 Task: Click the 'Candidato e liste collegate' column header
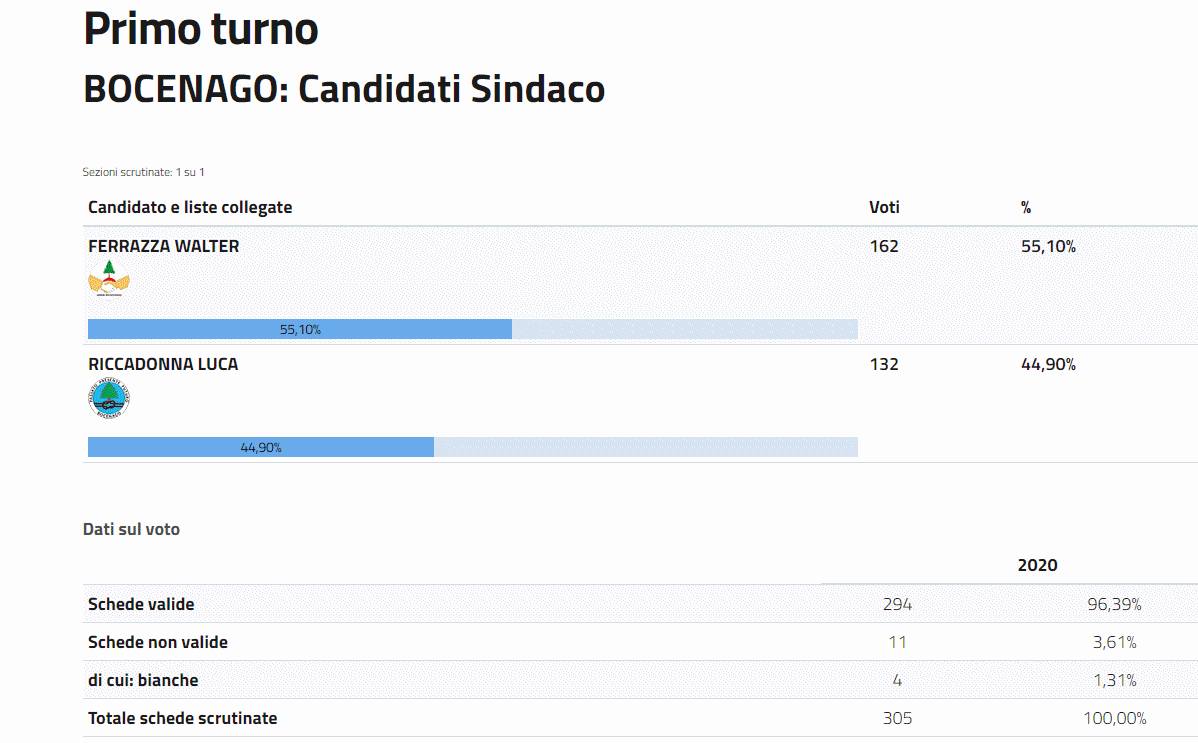[190, 207]
